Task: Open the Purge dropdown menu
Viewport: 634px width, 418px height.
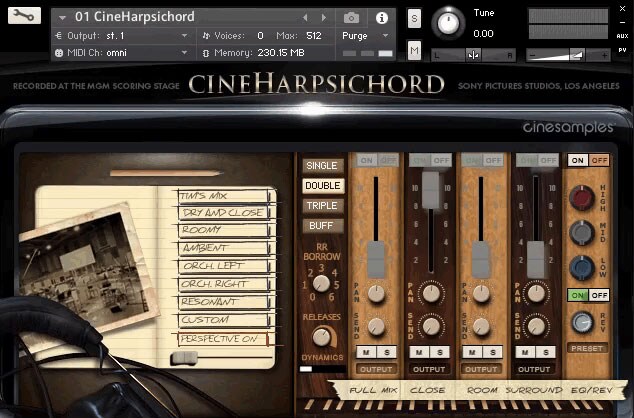Action: point(366,35)
